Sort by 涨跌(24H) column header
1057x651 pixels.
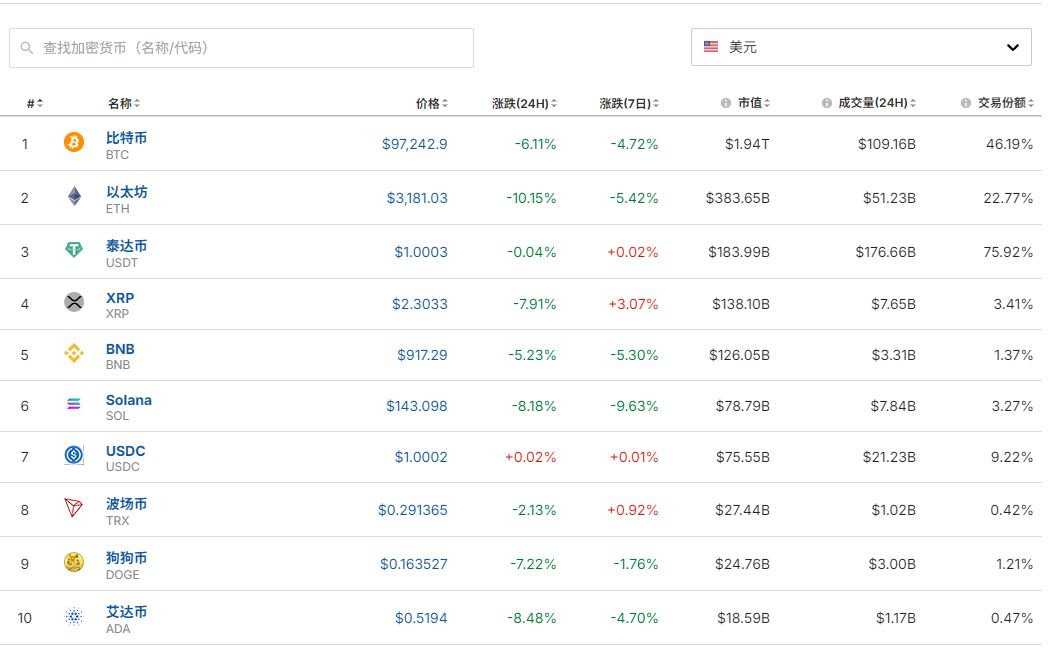click(520, 104)
